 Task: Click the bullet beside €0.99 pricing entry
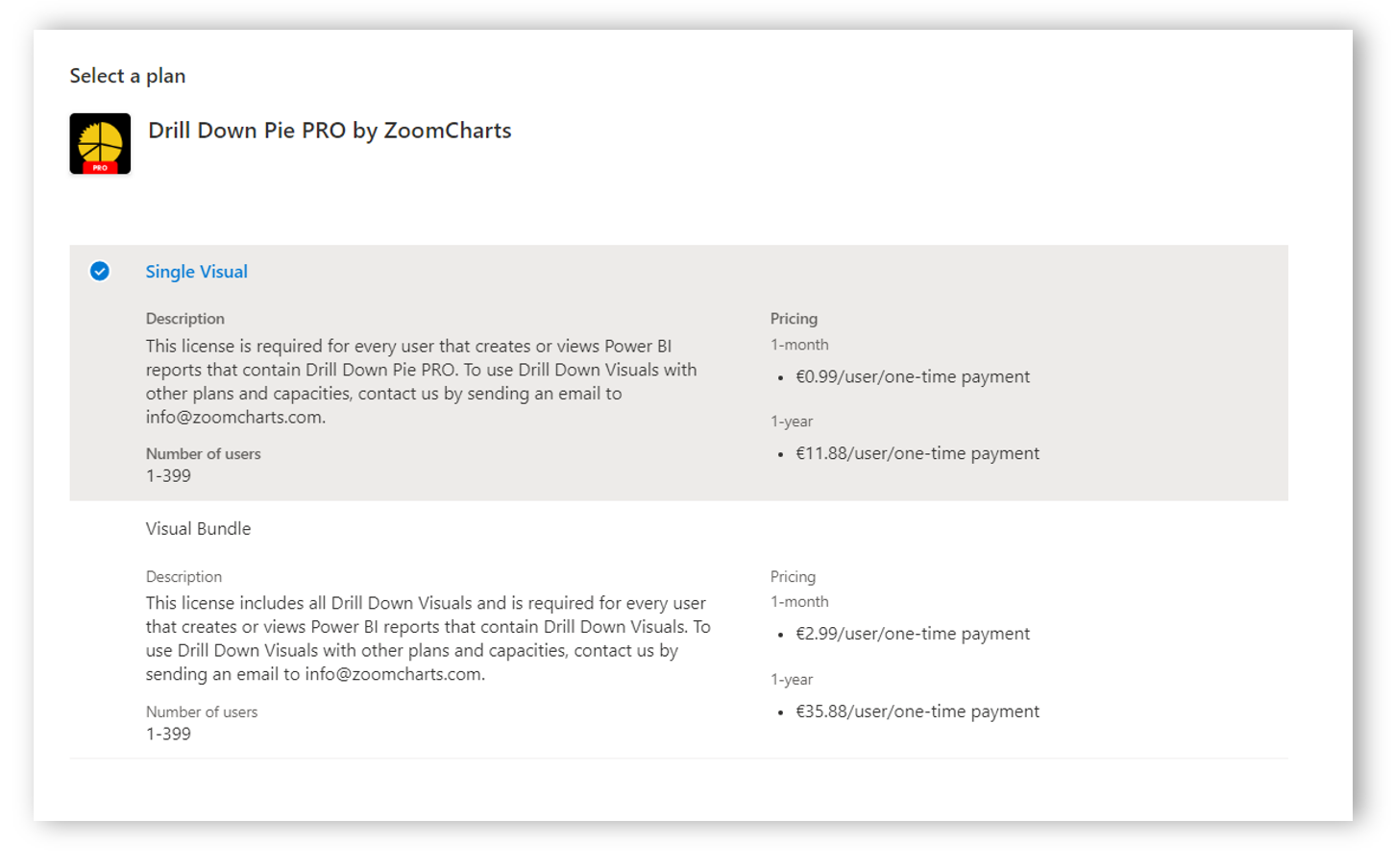click(x=783, y=376)
